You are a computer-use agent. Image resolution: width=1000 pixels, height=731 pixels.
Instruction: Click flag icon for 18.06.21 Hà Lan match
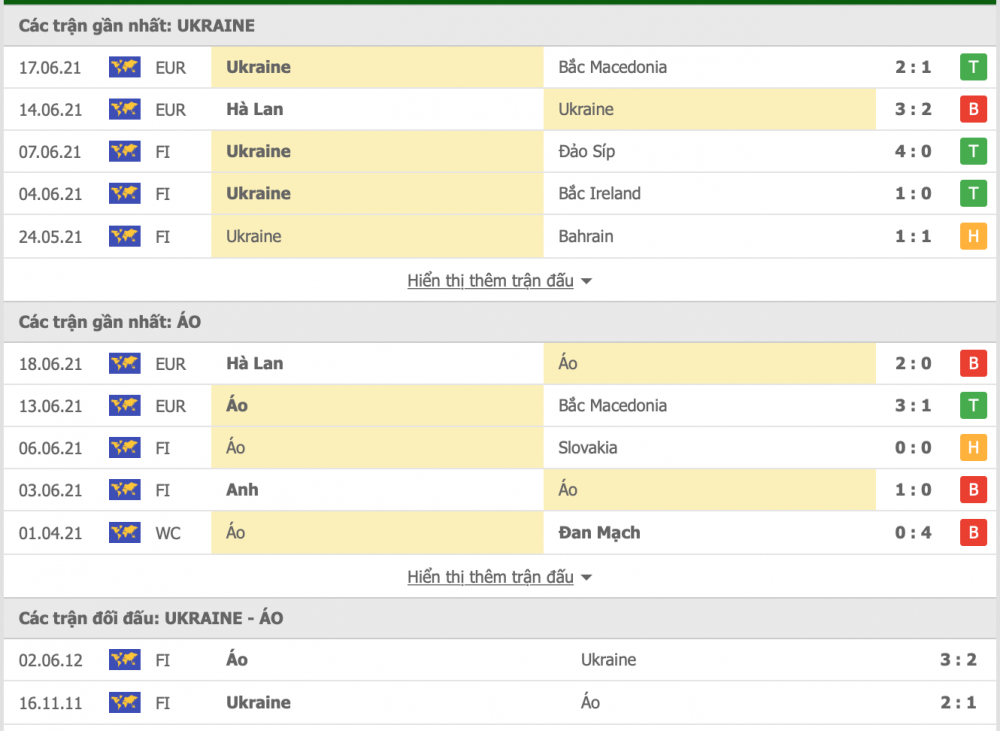click(x=124, y=363)
